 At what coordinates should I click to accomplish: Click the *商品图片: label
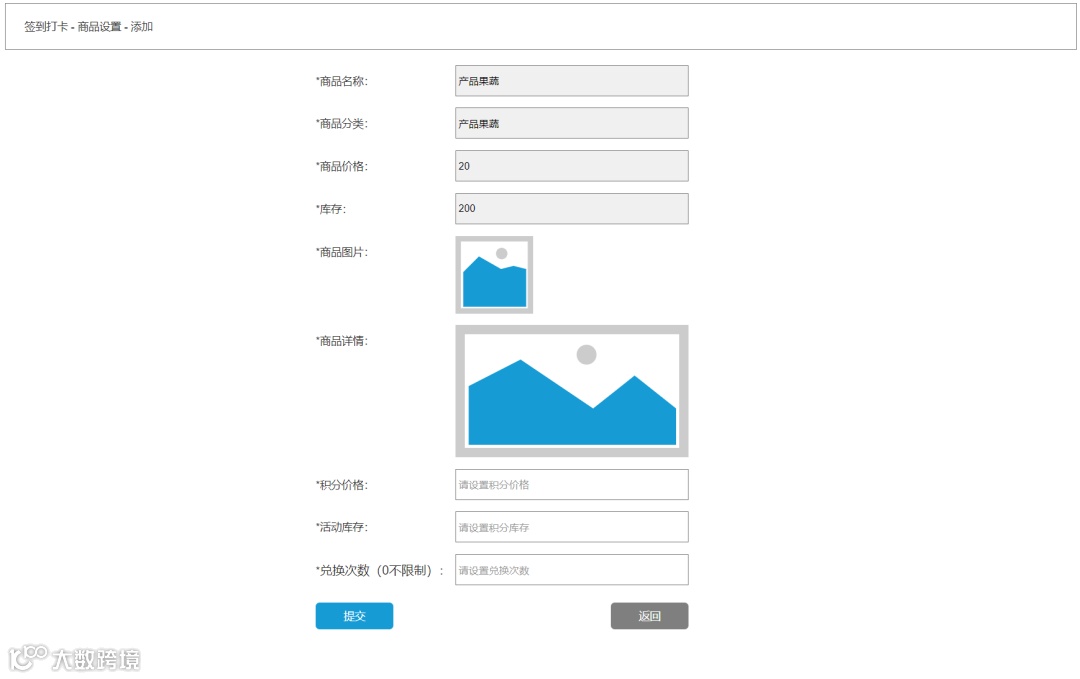coord(342,252)
